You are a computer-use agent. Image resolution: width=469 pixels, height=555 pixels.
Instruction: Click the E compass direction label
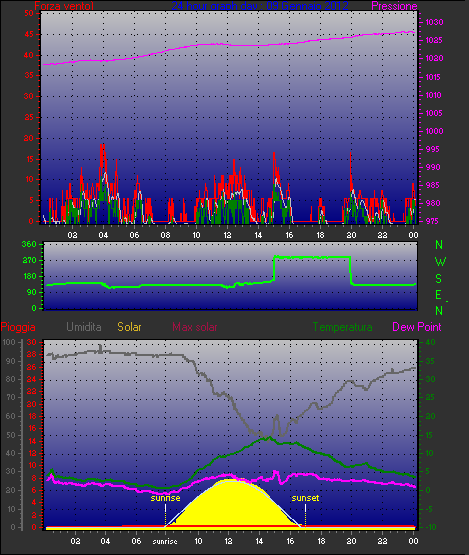pyautogui.click(x=438, y=295)
